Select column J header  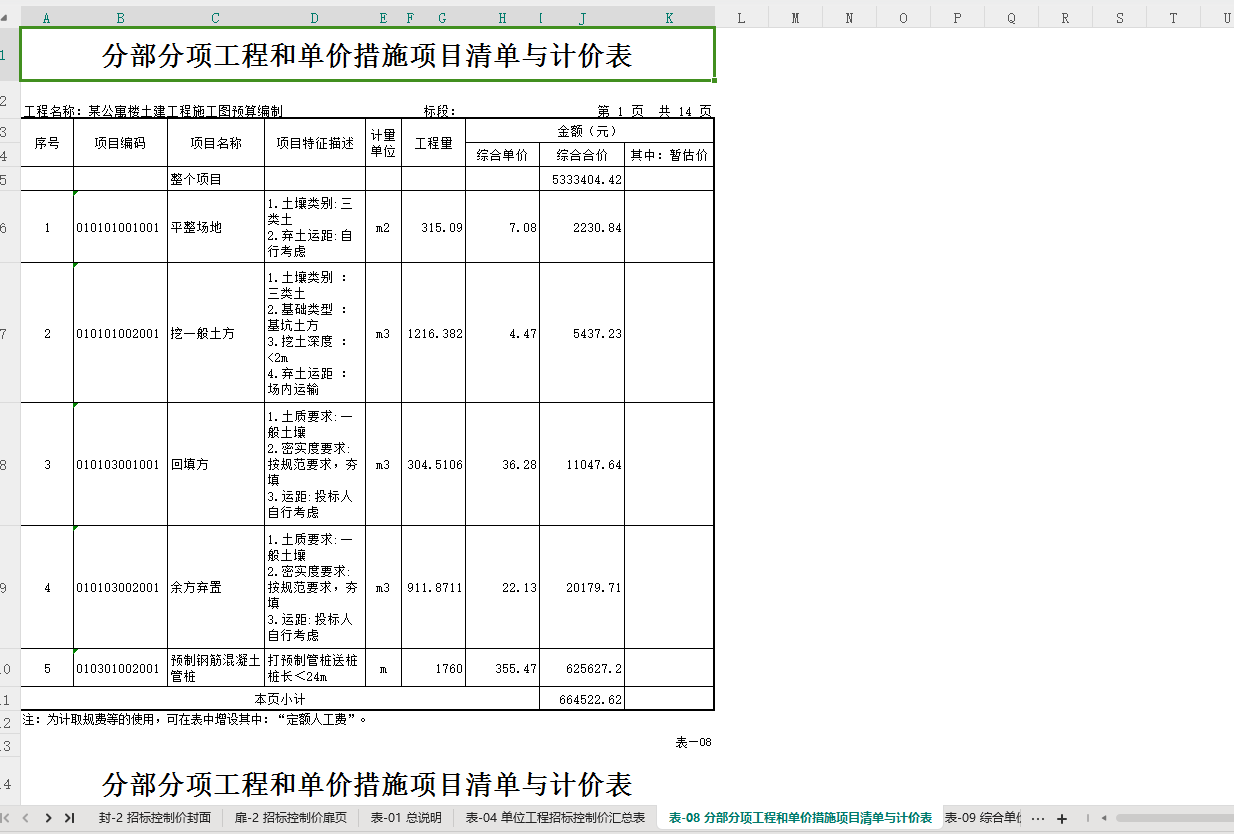tap(582, 18)
